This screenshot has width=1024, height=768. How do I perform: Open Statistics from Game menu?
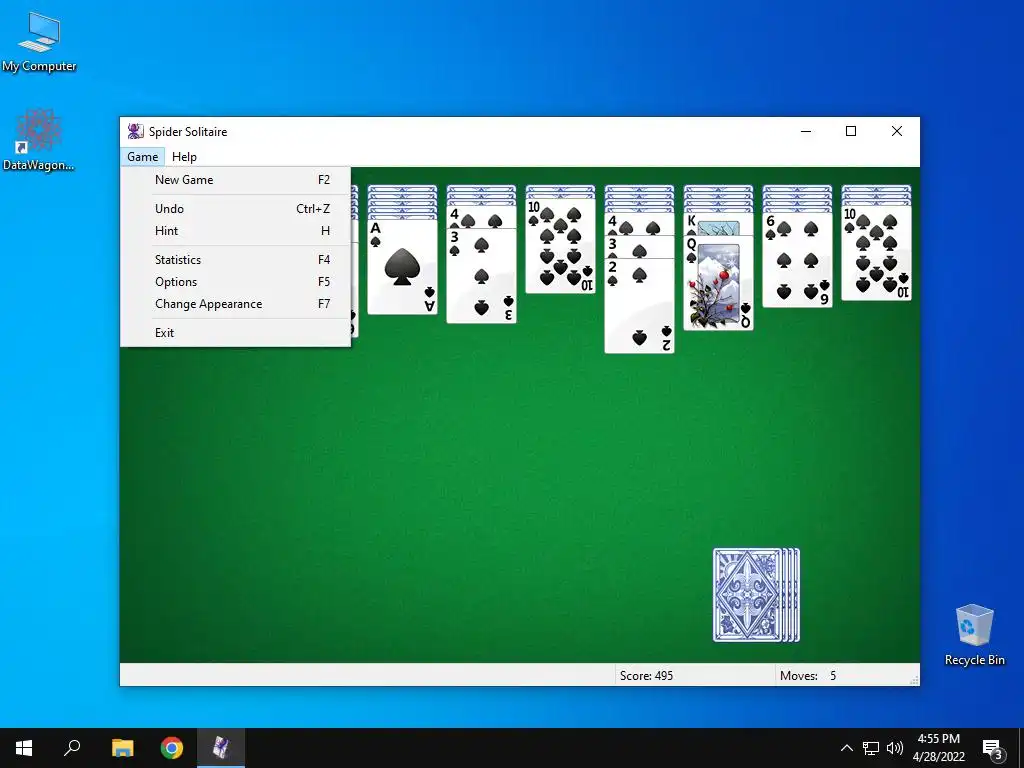click(236, 259)
